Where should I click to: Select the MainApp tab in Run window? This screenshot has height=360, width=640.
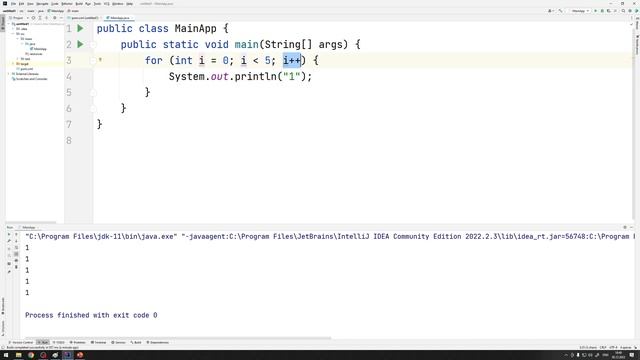(x=28, y=227)
